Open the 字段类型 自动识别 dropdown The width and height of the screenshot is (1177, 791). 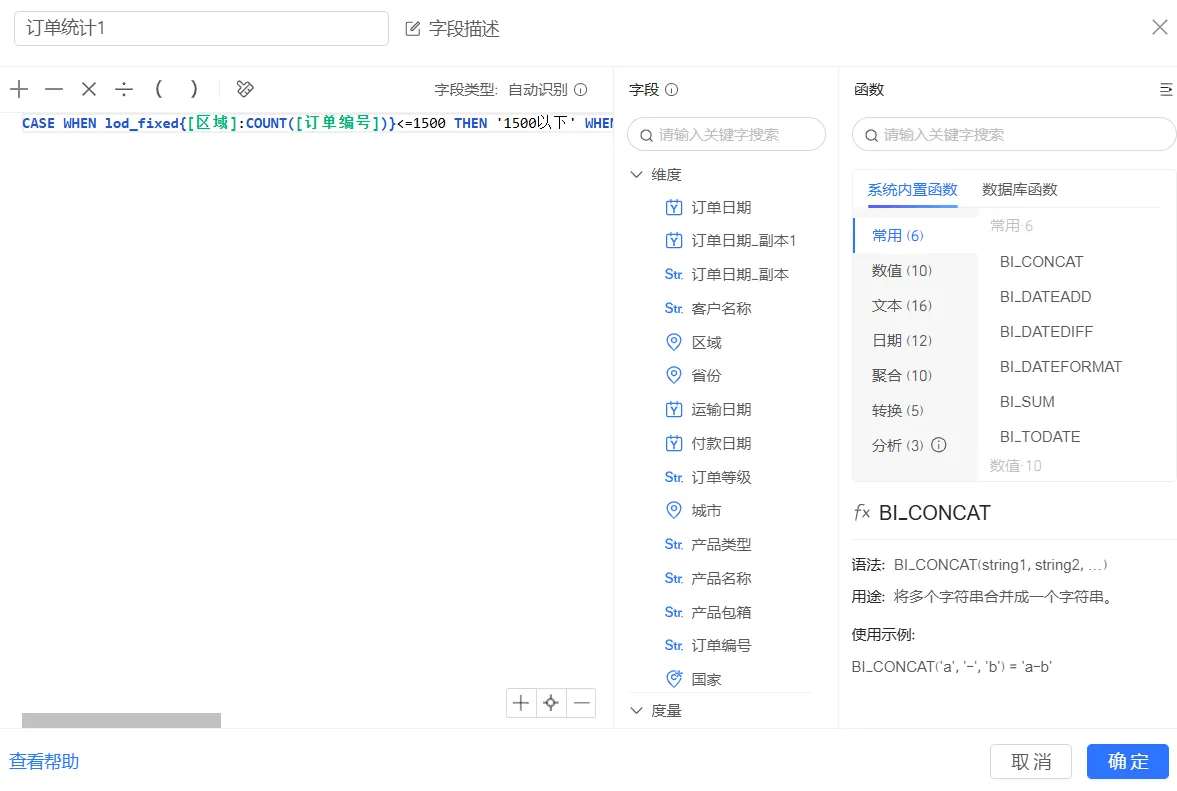tap(537, 89)
